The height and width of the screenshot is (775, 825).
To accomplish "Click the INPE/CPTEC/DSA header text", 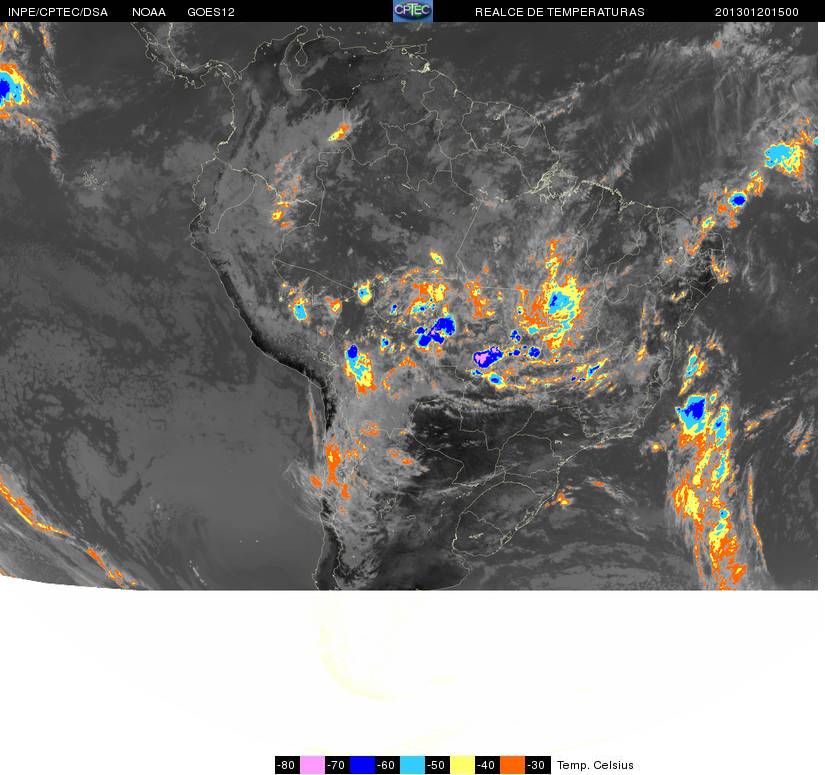I will (58, 12).
